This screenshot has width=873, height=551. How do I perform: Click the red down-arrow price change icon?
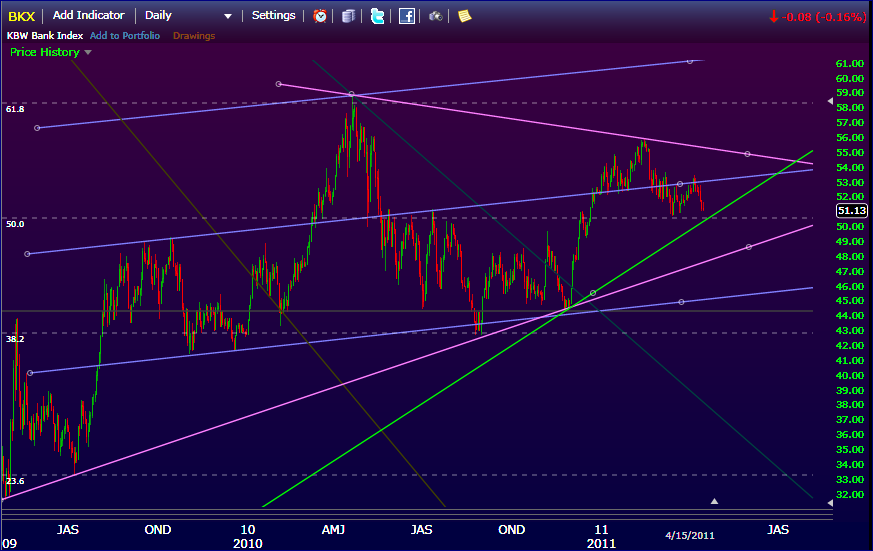(x=773, y=17)
